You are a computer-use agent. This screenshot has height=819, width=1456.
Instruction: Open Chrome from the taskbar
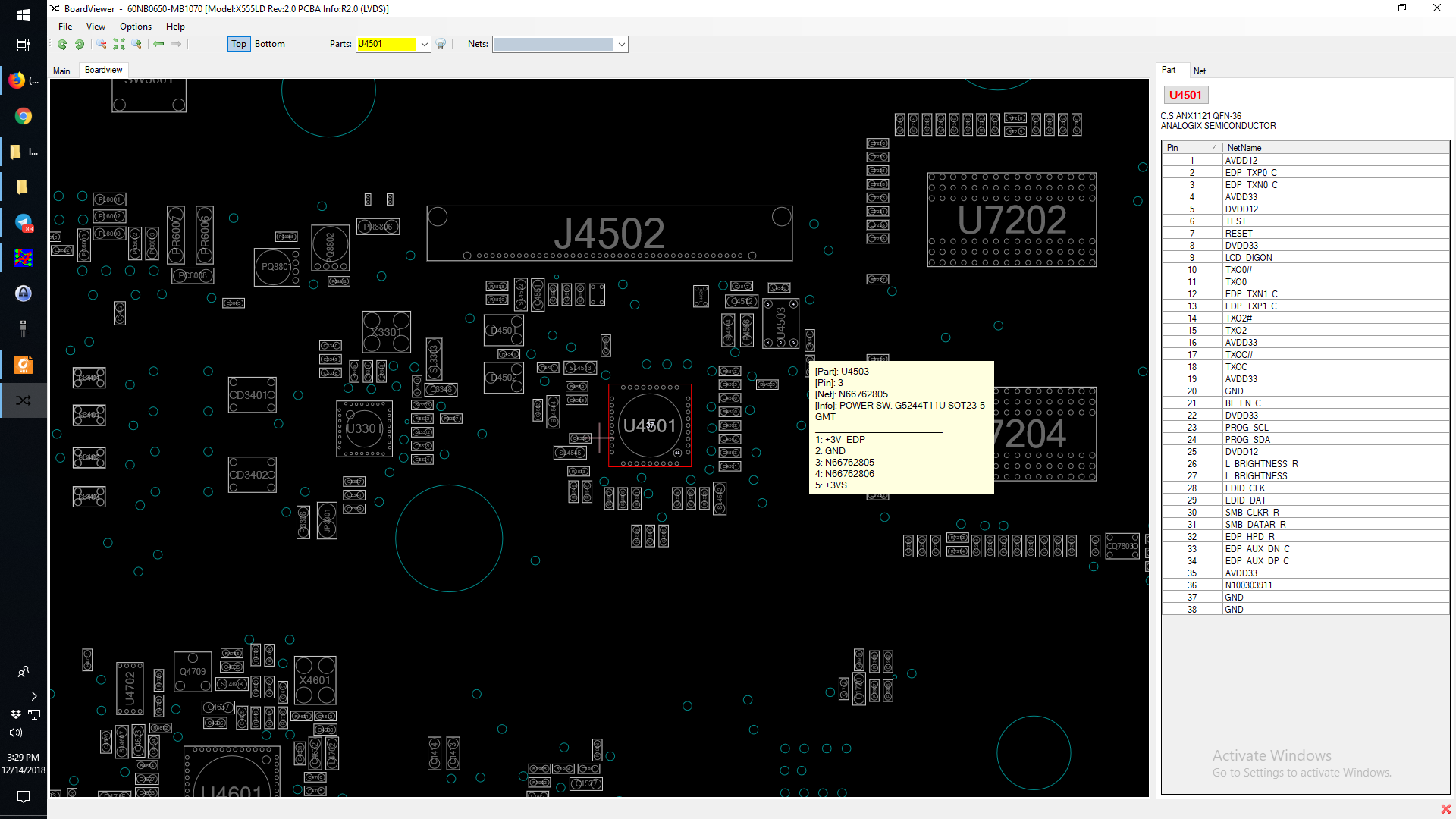click(x=24, y=116)
